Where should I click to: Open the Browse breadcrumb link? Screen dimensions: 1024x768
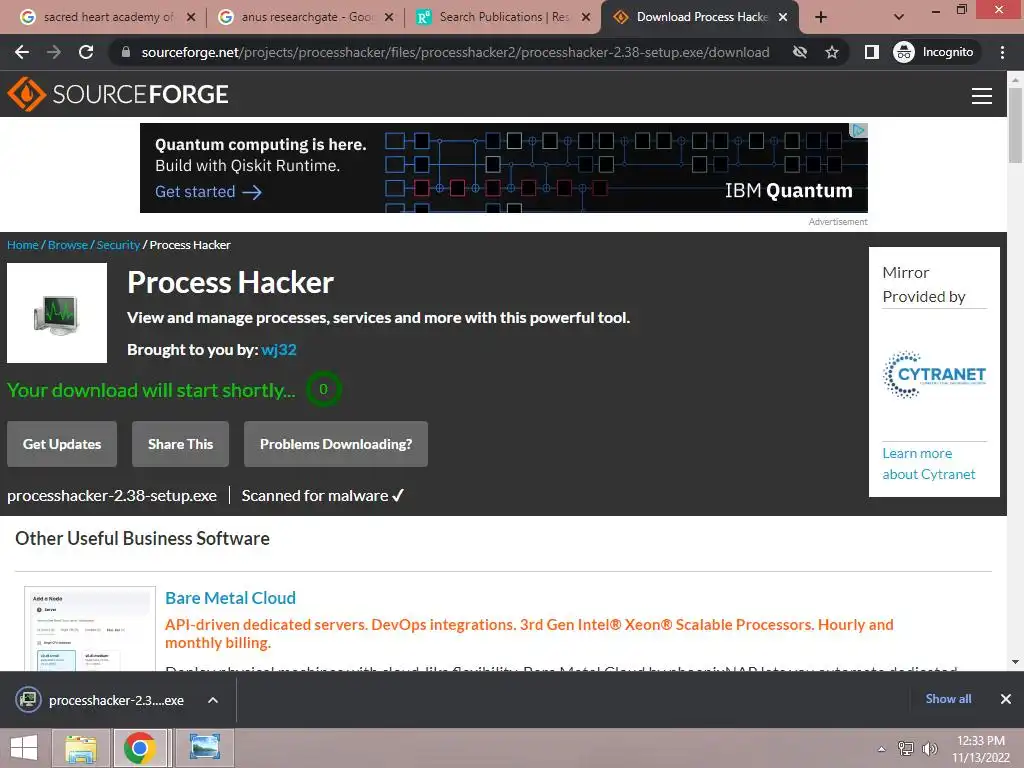point(68,245)
